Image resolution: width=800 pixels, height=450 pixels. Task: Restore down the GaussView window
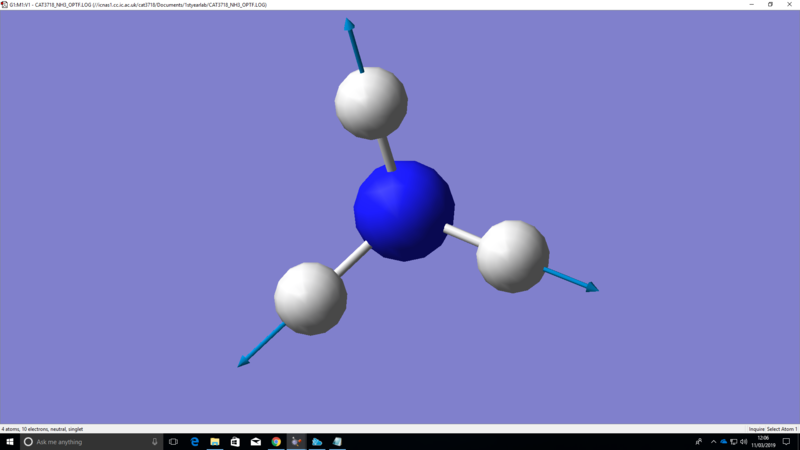coord(770,5)
